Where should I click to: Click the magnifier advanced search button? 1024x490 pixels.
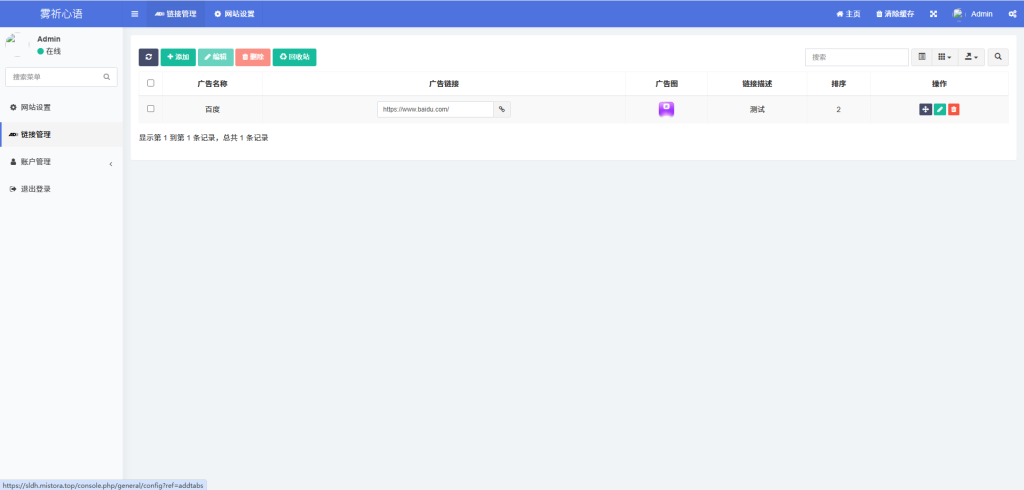(999, 58)
